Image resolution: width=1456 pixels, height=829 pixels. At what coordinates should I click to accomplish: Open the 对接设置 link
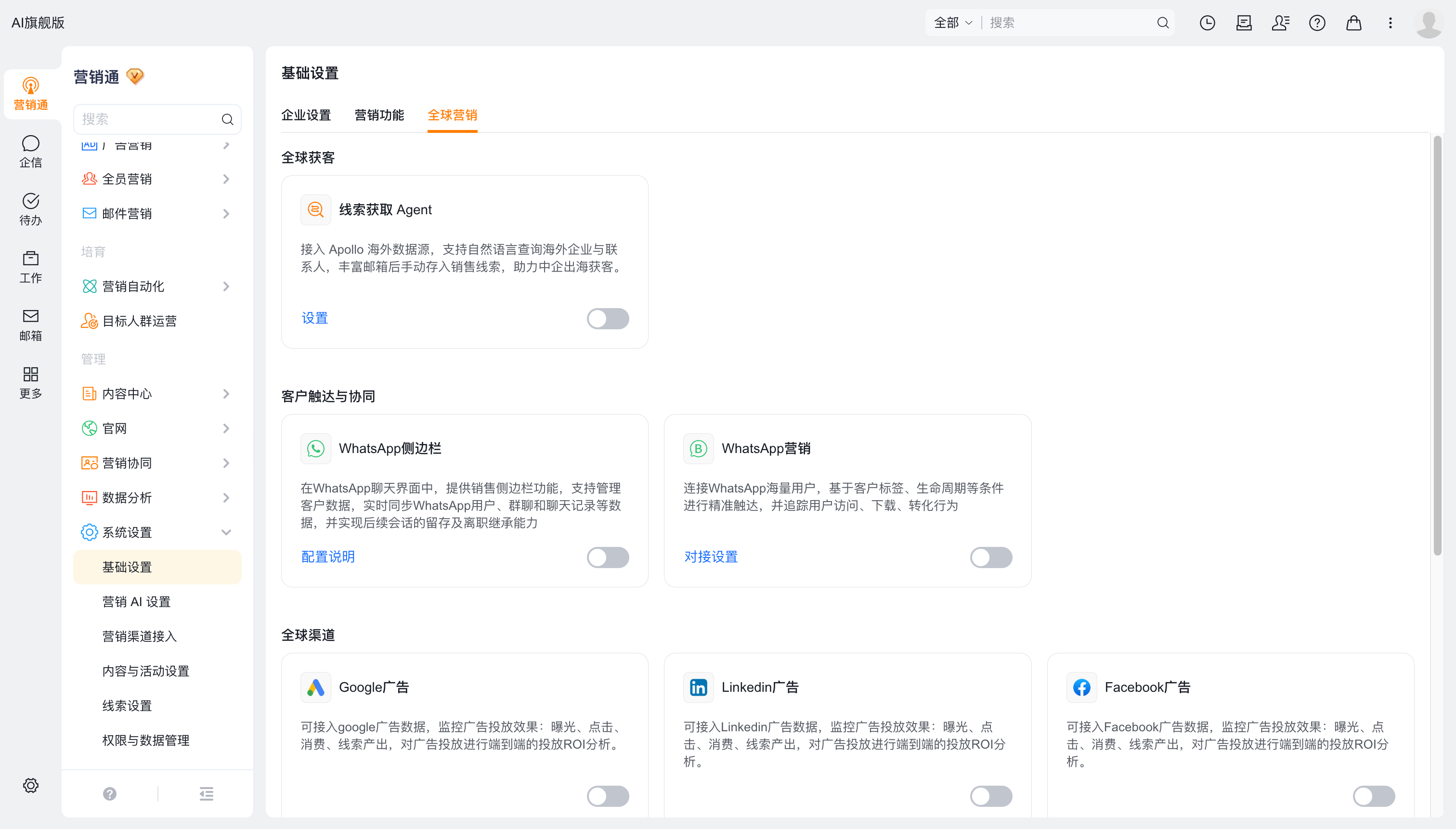coord(711,557)
